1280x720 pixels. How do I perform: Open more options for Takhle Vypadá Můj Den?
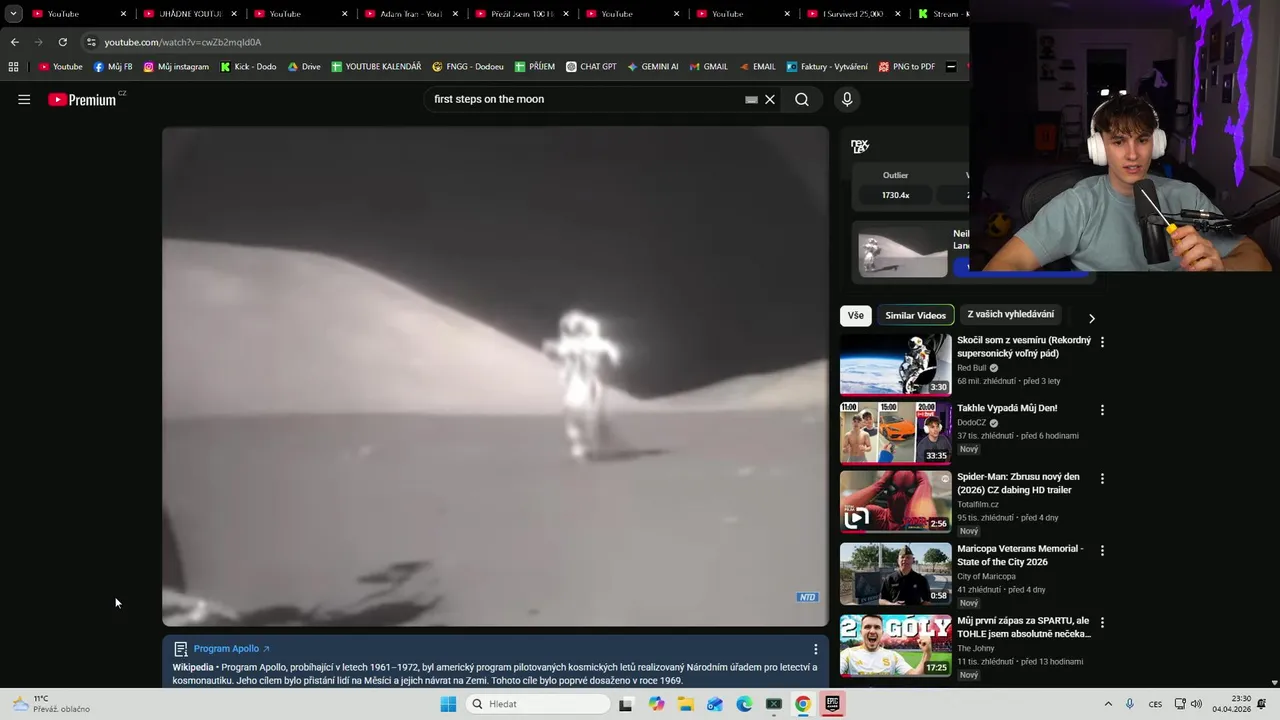[1102, 410]
